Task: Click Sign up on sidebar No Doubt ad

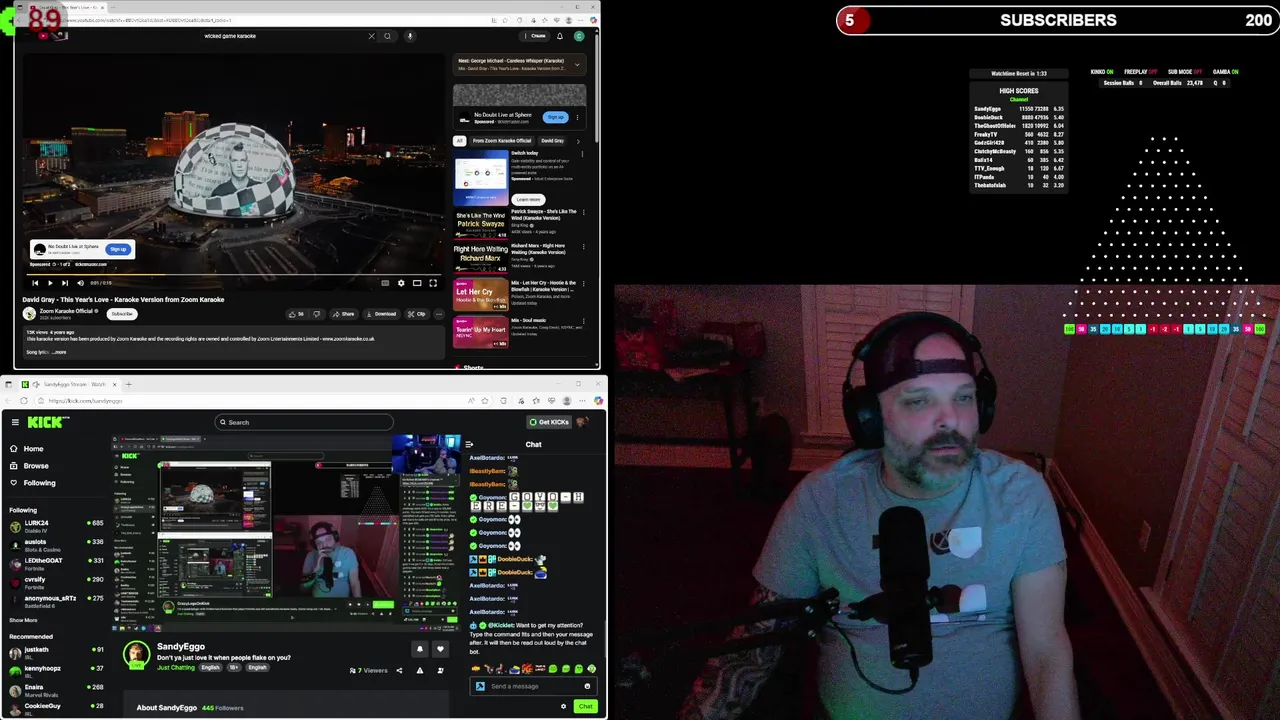Action: click(555, 118)
